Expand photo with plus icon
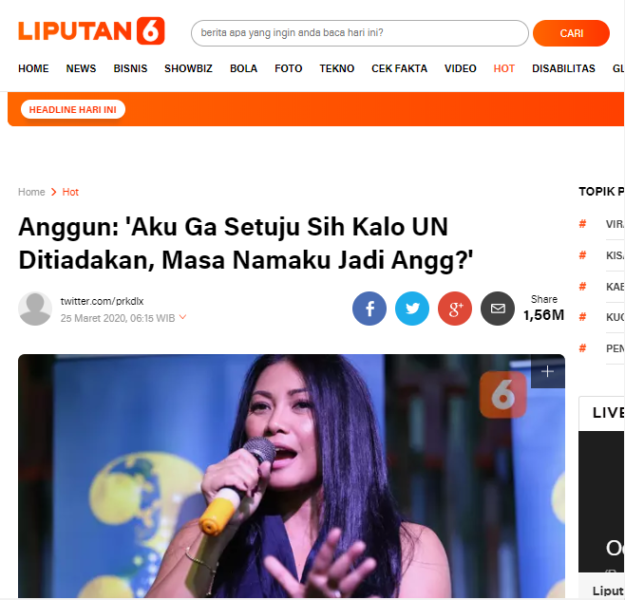Screen dimensions: 625x600 547,371
